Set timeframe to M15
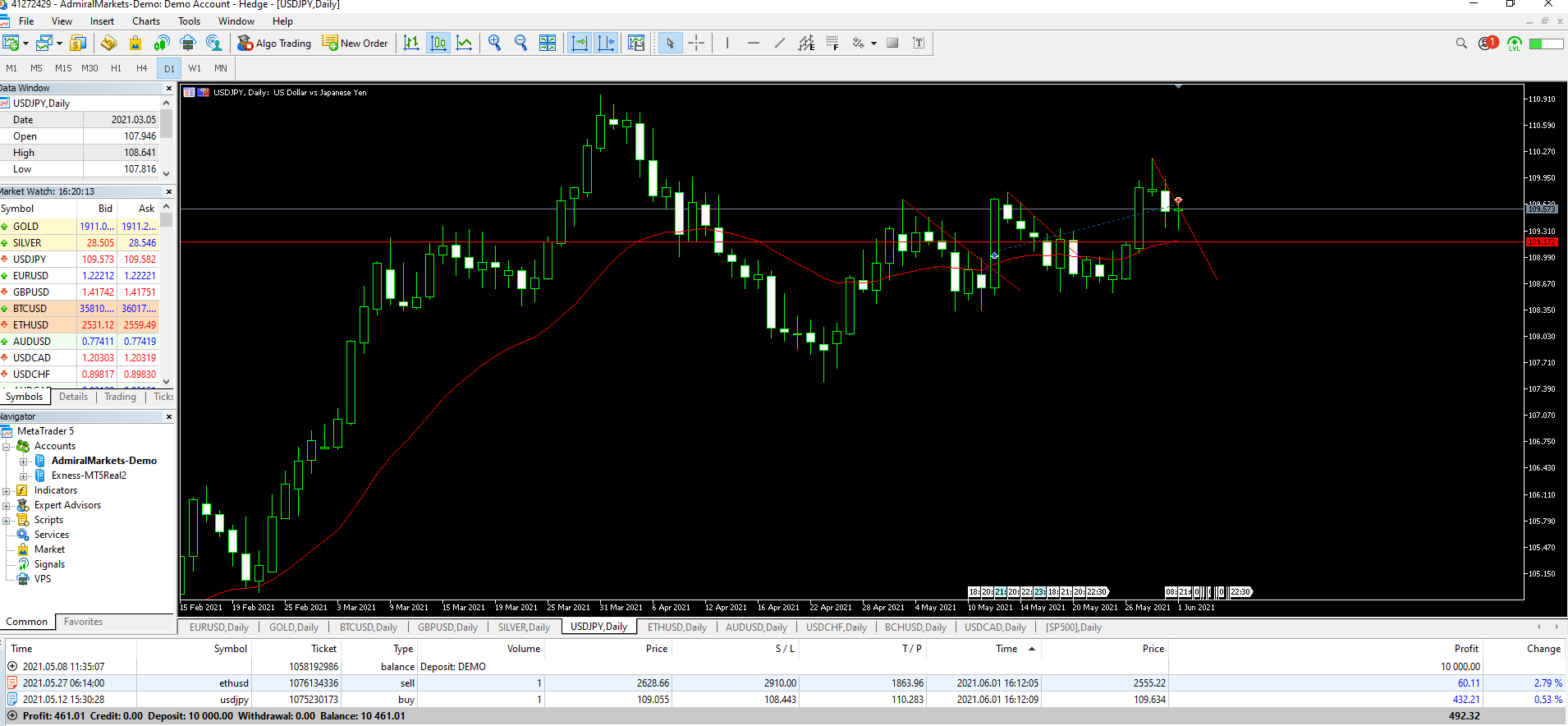 point(63,68)
